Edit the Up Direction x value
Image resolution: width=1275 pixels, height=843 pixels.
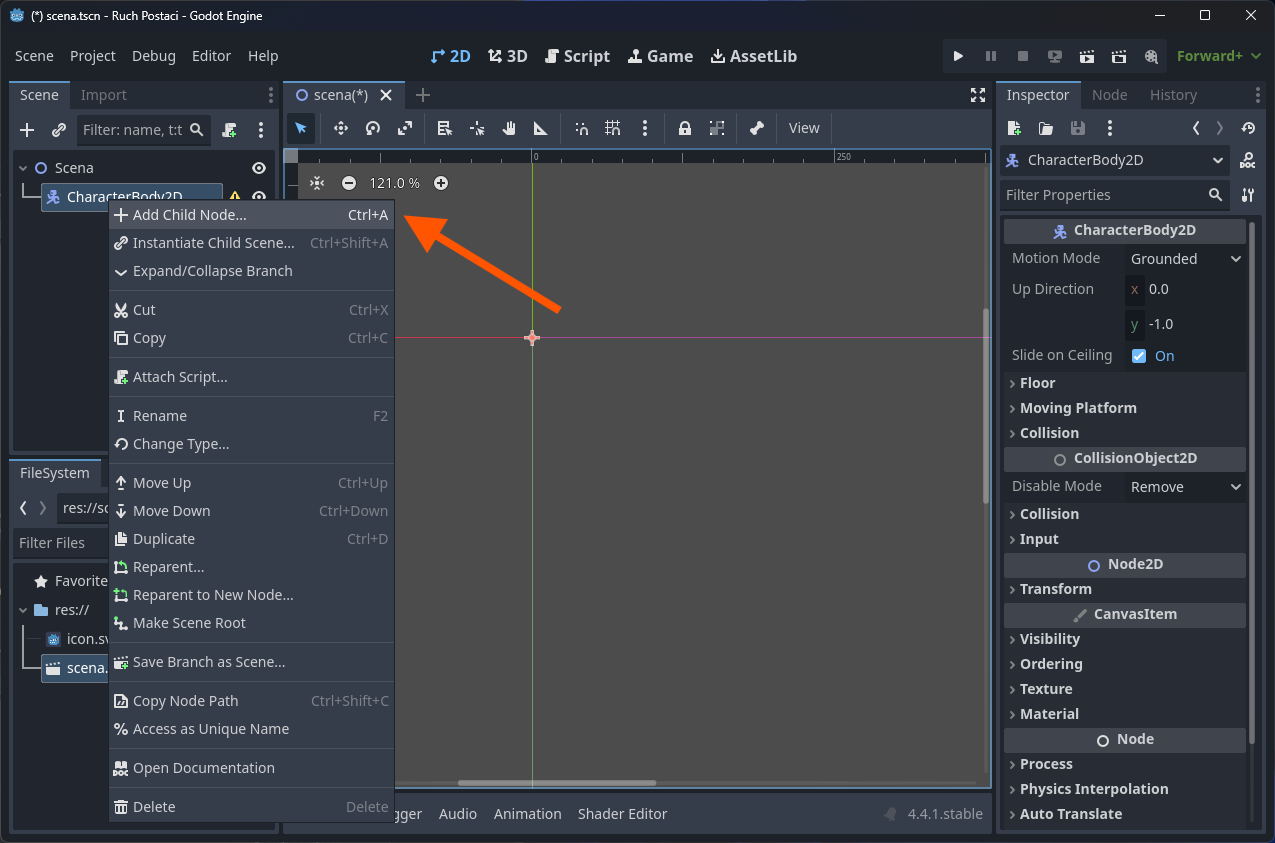click(x=1186, y=289)
